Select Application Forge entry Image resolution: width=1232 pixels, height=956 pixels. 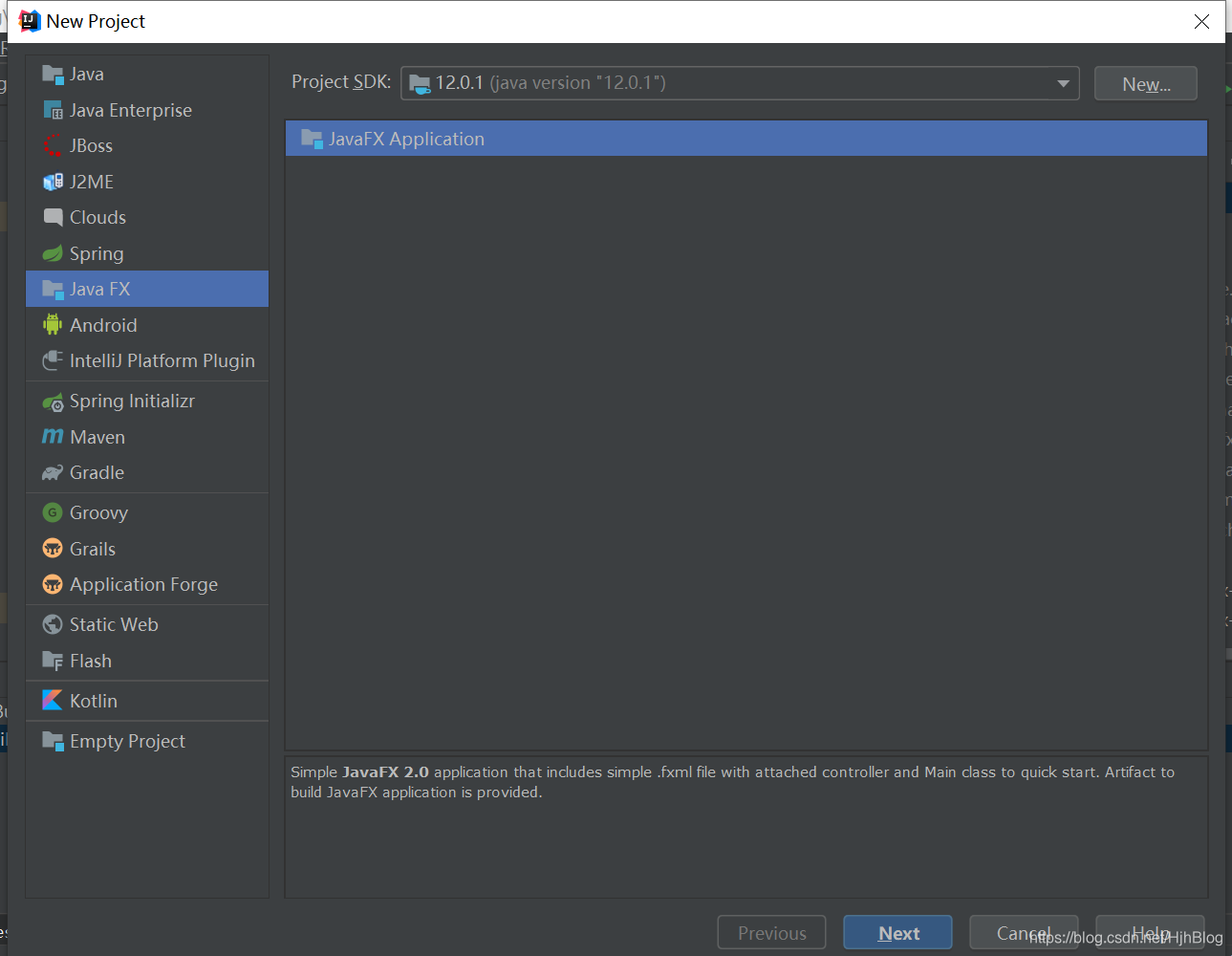(x=147, y=584)
